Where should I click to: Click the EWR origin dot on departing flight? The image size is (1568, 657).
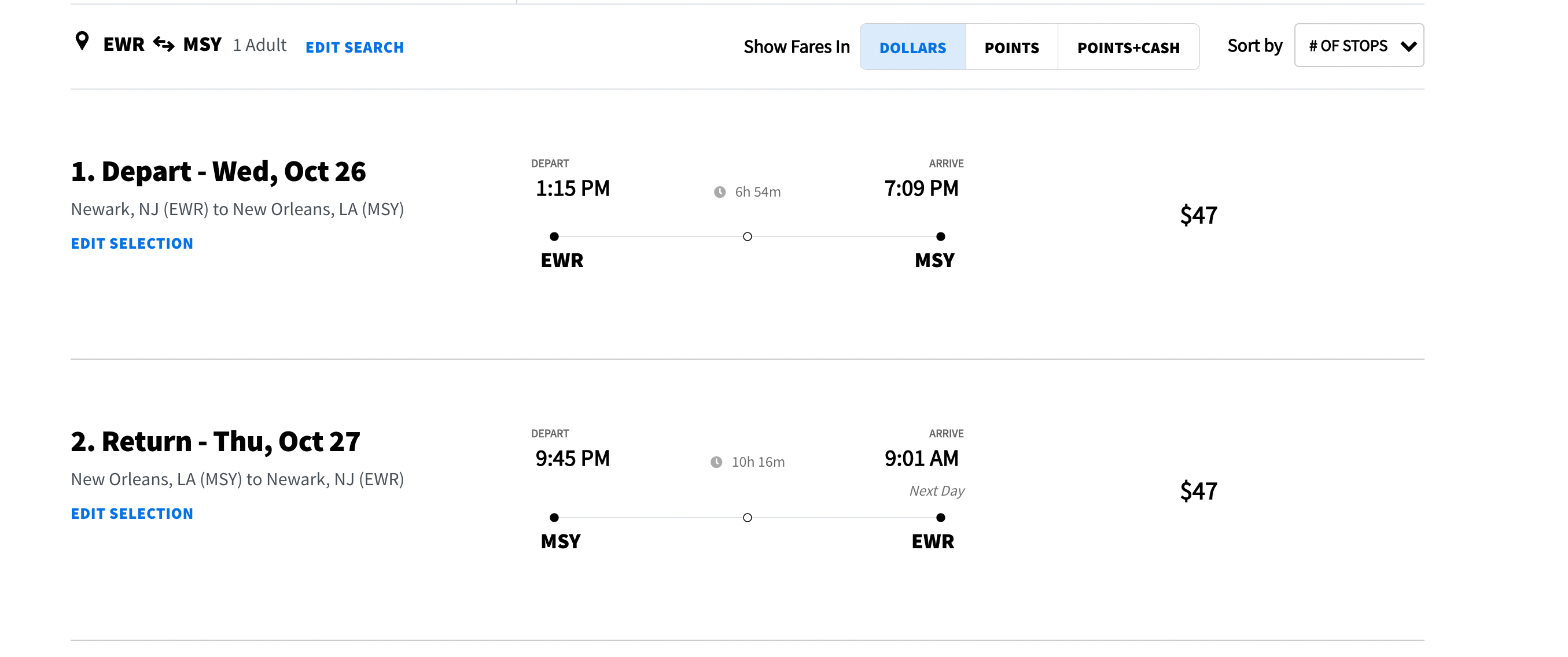pyautogui.click(x=554, y=237)
